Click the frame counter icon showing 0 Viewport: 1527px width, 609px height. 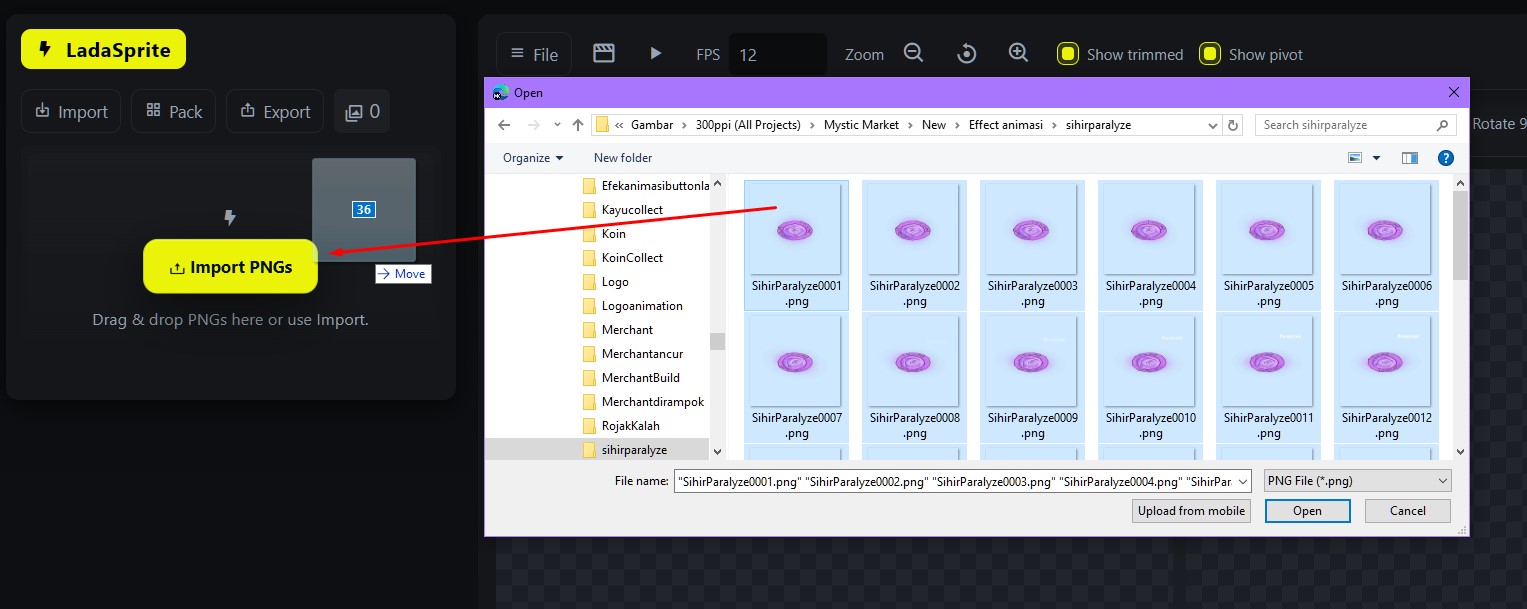pyautogui.click(x=362, y=111)
